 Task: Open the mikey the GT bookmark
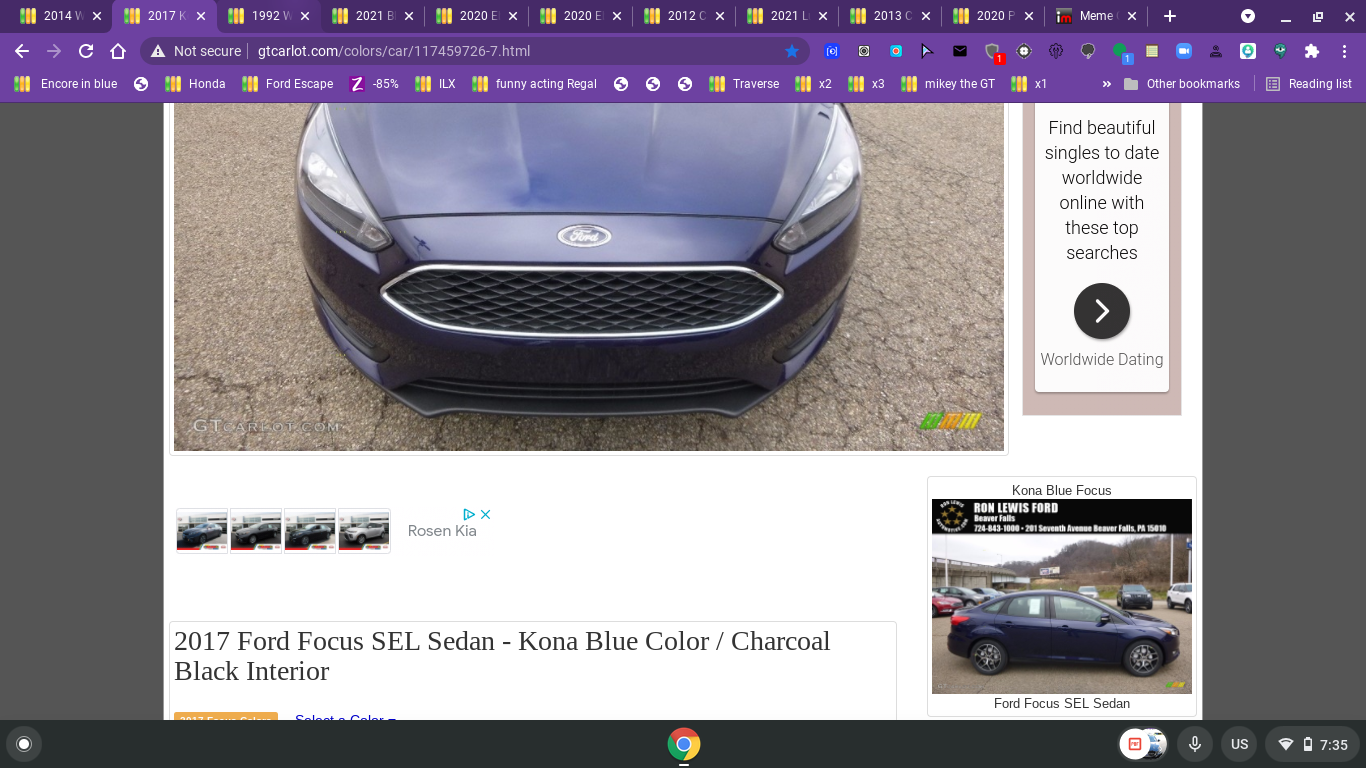pyautogui.click(x=948, y=84)
